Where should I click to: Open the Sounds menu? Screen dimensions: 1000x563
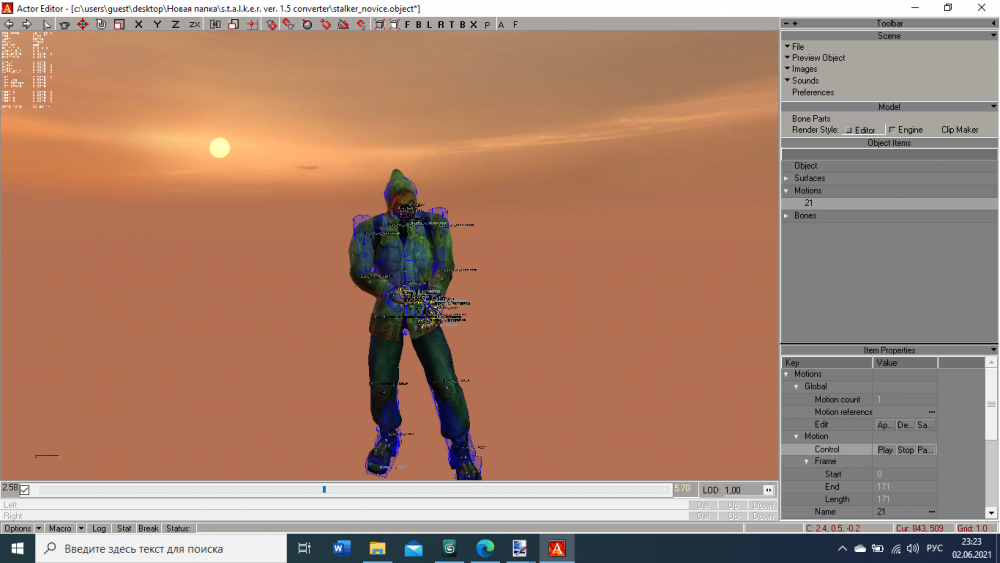(x=805, y=81)
